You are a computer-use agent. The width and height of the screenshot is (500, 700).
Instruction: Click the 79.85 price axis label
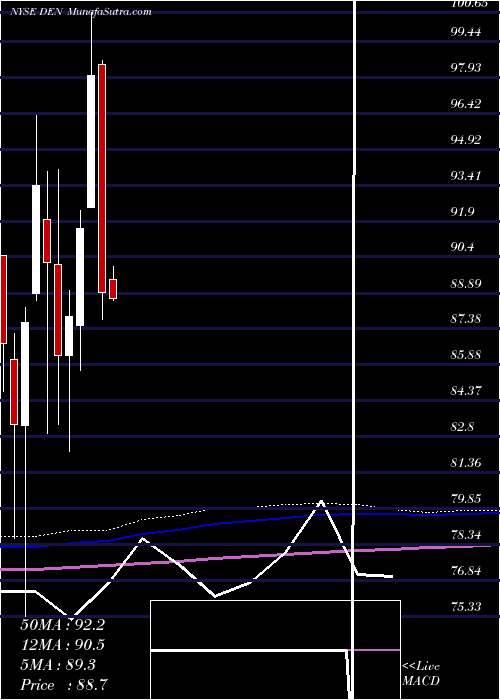point(467,499)
